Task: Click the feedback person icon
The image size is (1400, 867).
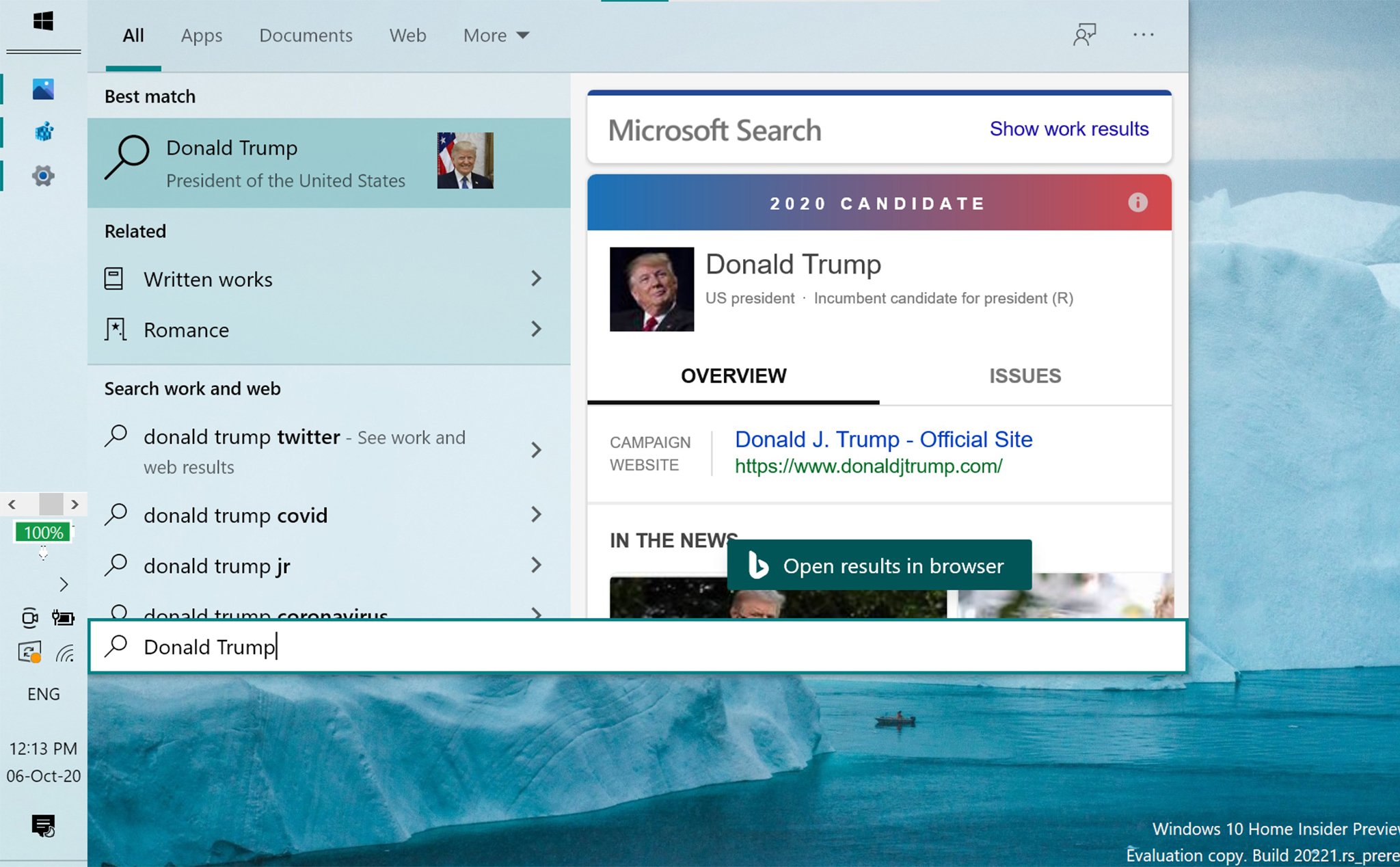Action: (x=1084, y=34)
